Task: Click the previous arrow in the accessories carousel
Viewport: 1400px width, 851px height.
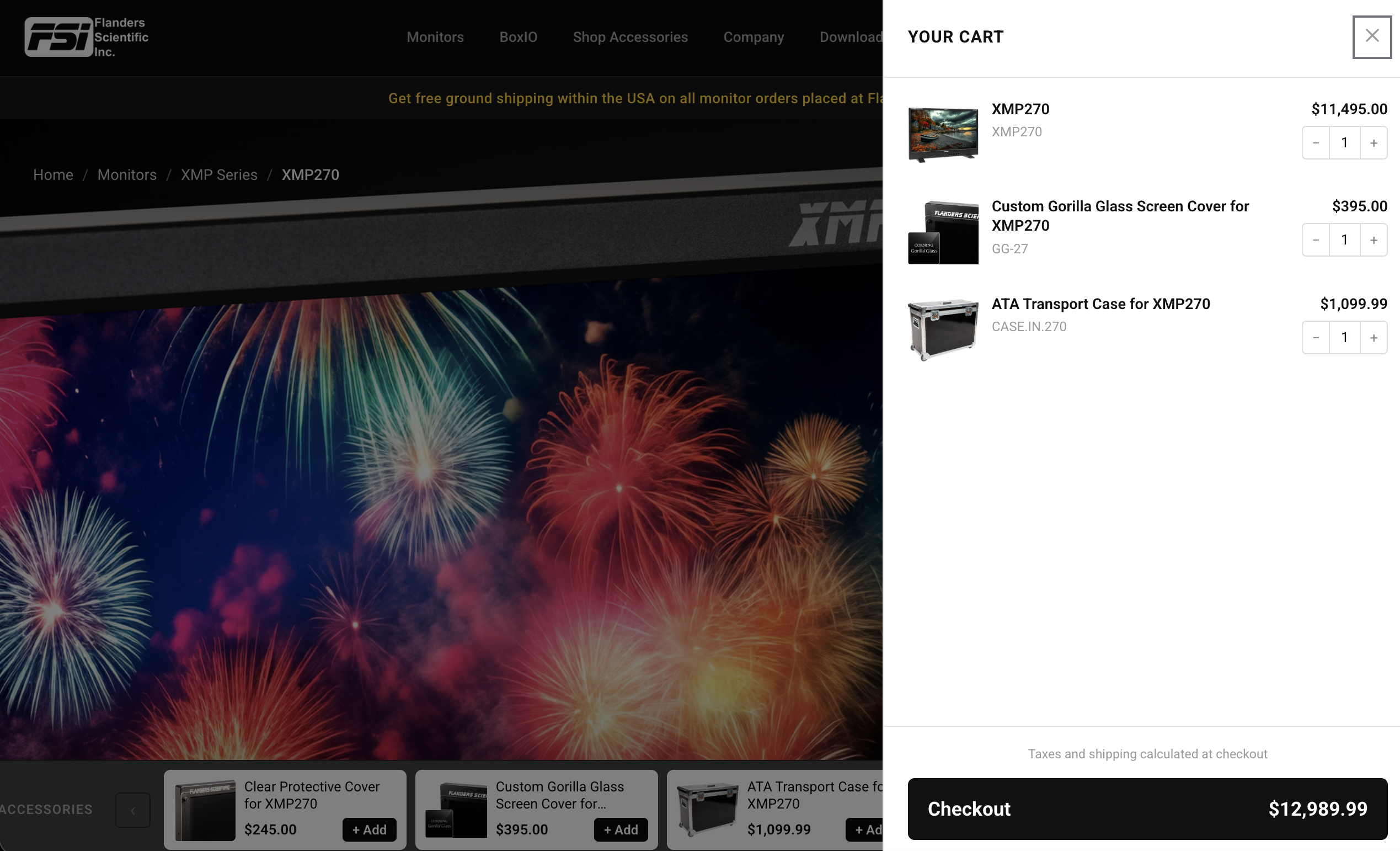Action: point(133,810)
